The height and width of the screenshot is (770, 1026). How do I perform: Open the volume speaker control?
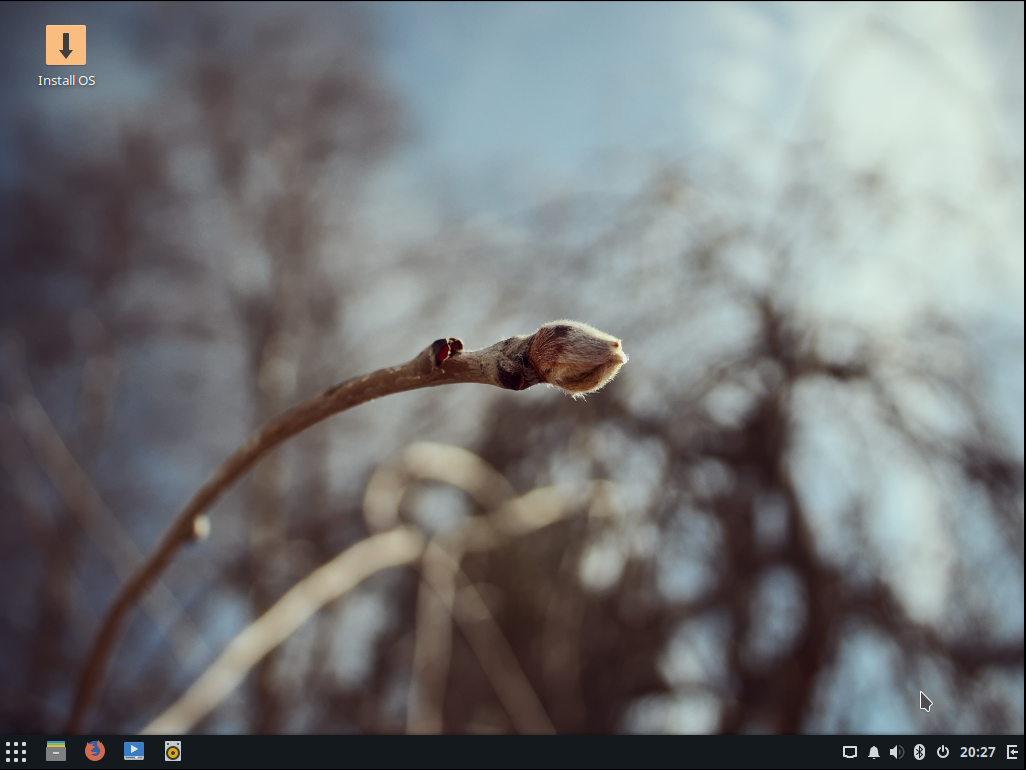click(896, 752)
